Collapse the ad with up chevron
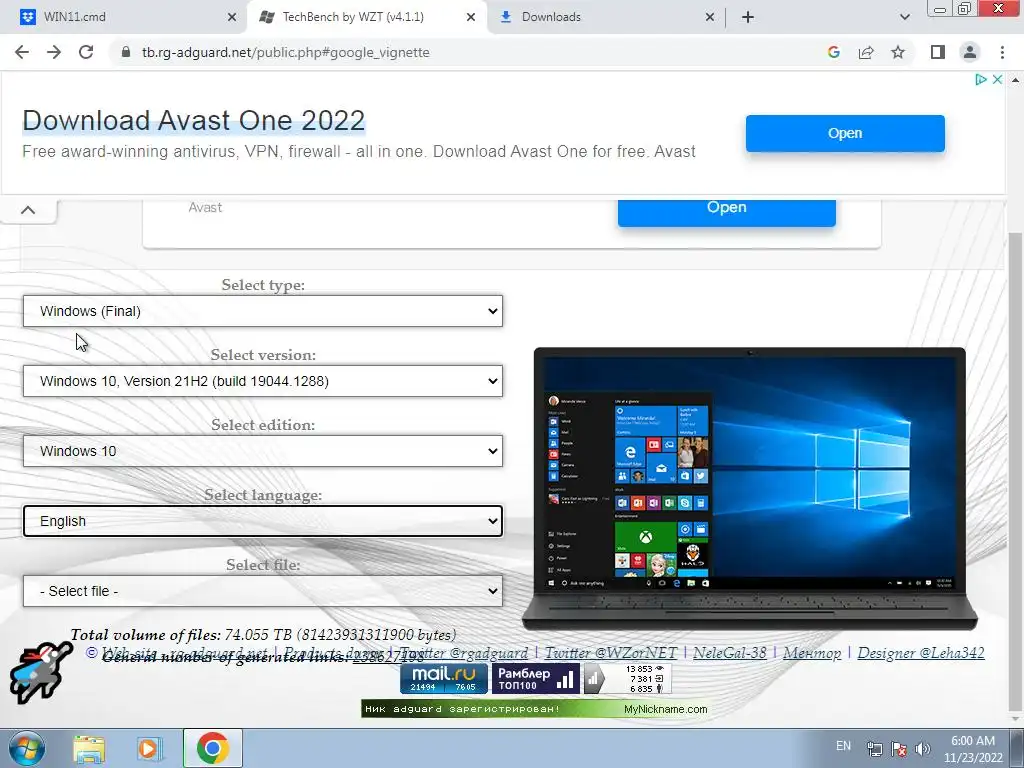Image resolution: width=1024 pixels, height=768 pixels. coord(28,210)
